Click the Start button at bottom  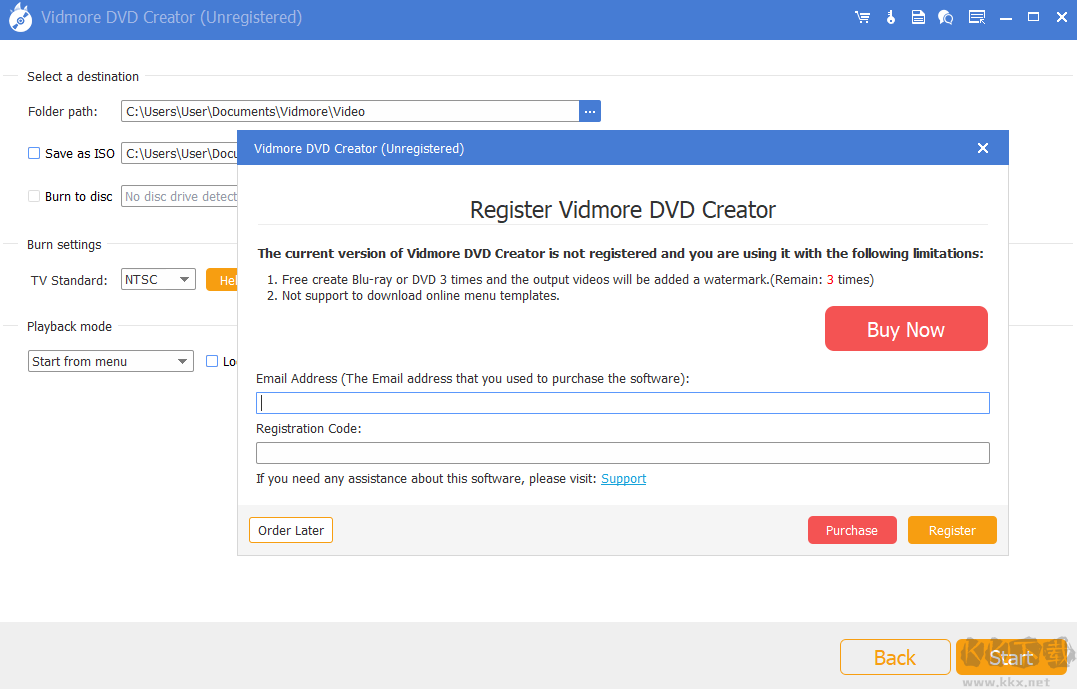pos(1011,657)
